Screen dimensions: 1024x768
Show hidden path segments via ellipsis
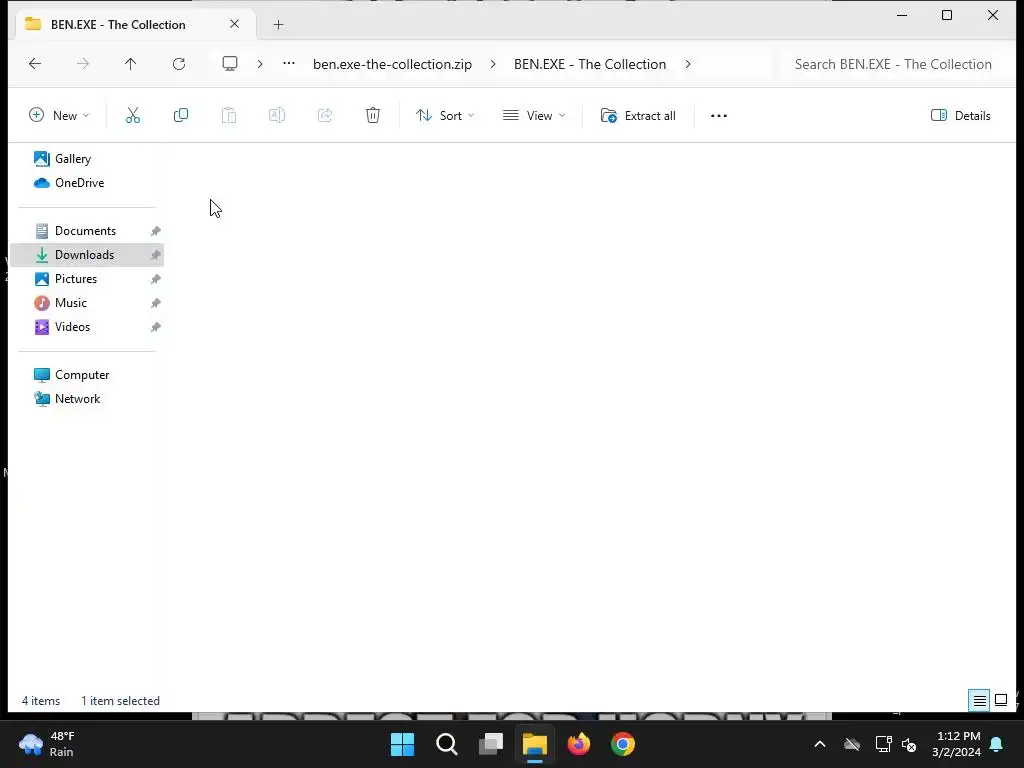pyautogui.click(x=289, y=63)
